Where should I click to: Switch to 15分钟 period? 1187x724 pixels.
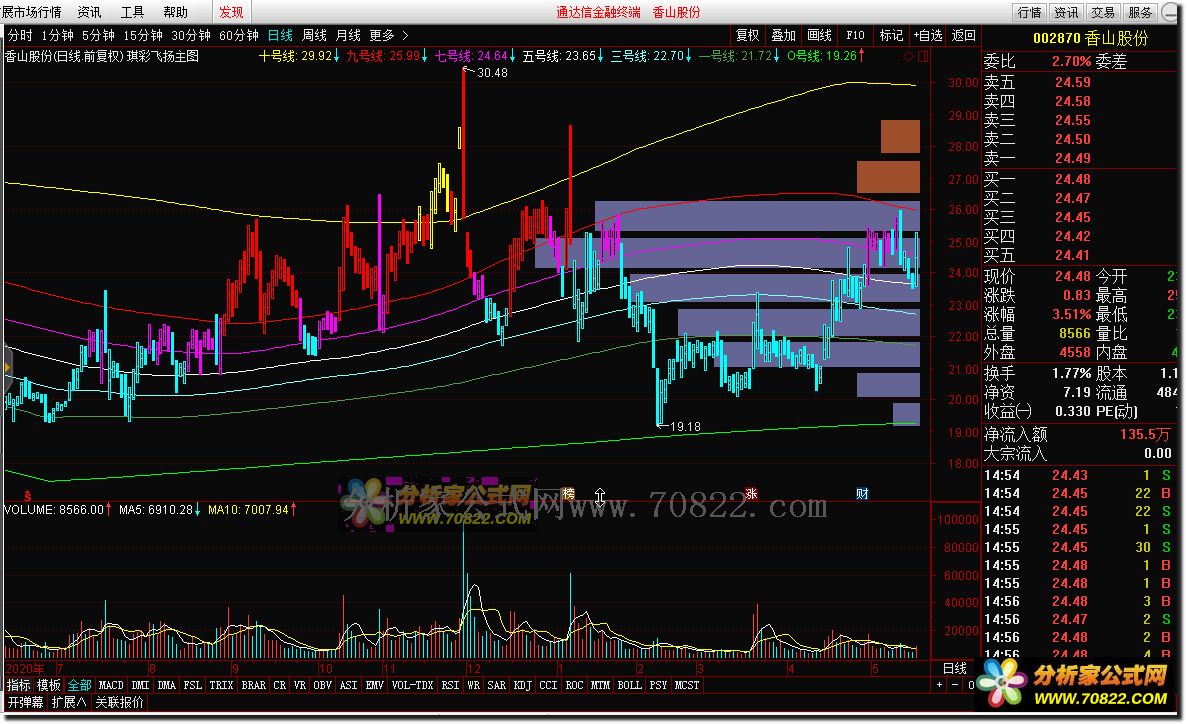click(143, 36)
